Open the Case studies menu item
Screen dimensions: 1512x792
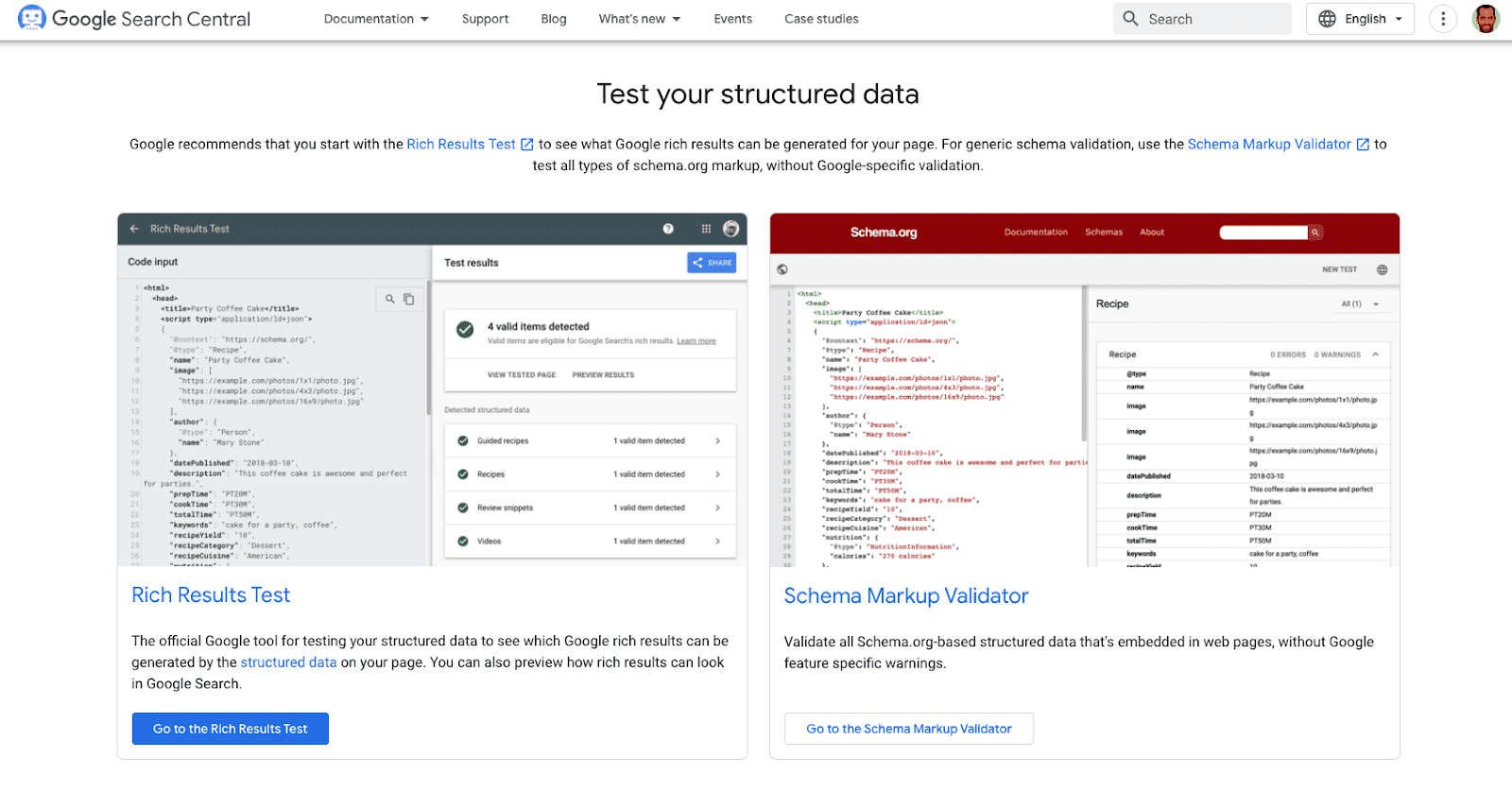pos(821,19)
